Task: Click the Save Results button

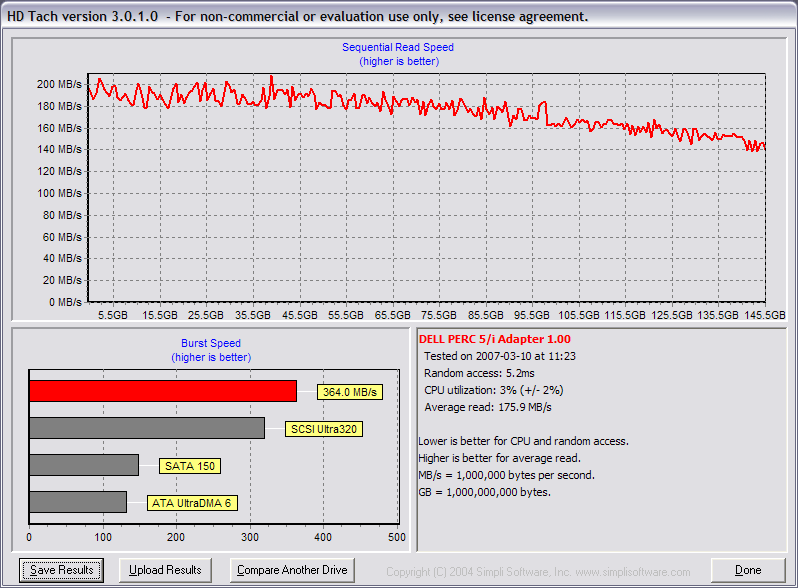Action: [x=61, y=570]
